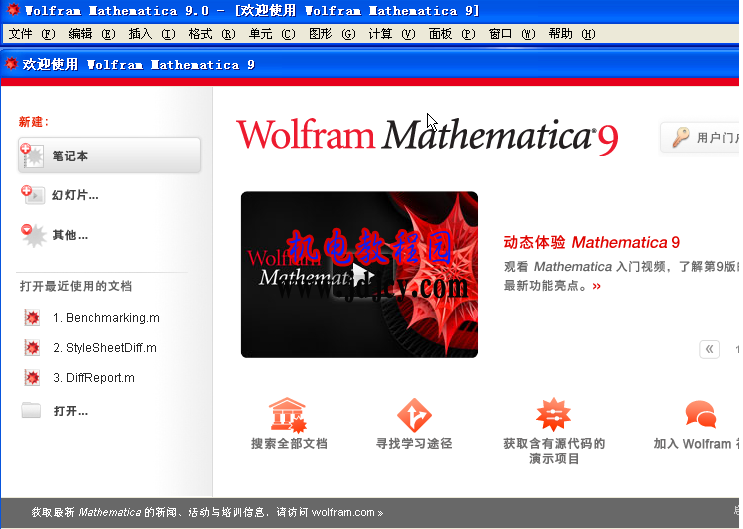The image size is (743, 529).
Task: Click the 打开... open file link
Action: pyautogui.click(x=71, y=411)
